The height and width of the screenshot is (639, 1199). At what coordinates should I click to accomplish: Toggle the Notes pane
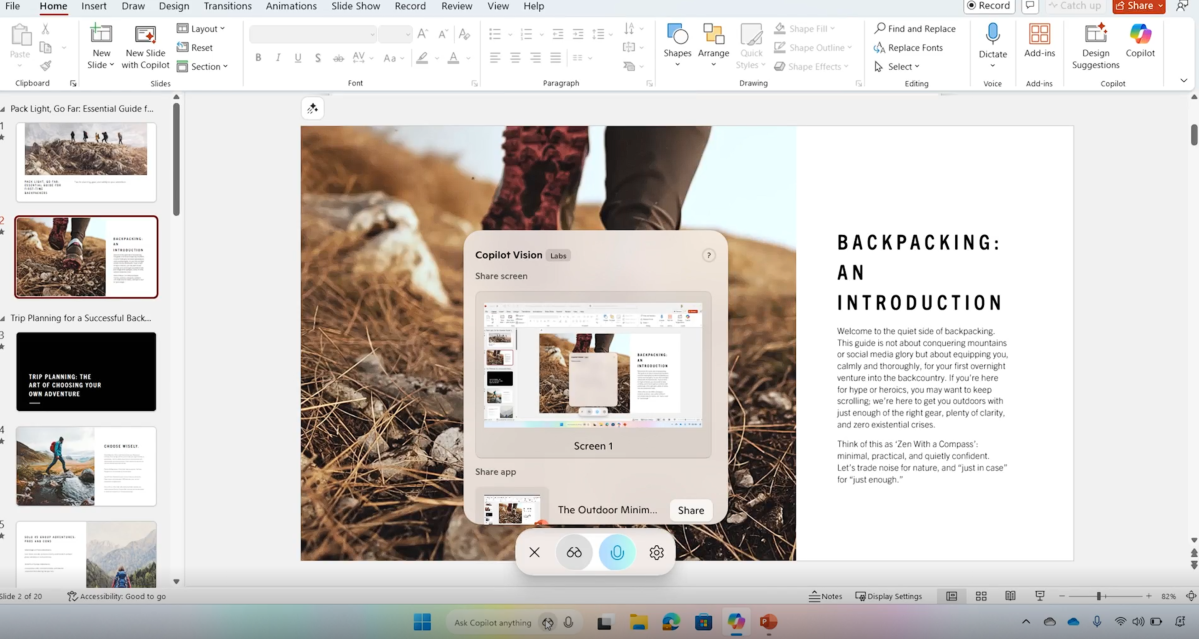pyautogui.click(x=825, y=596)
